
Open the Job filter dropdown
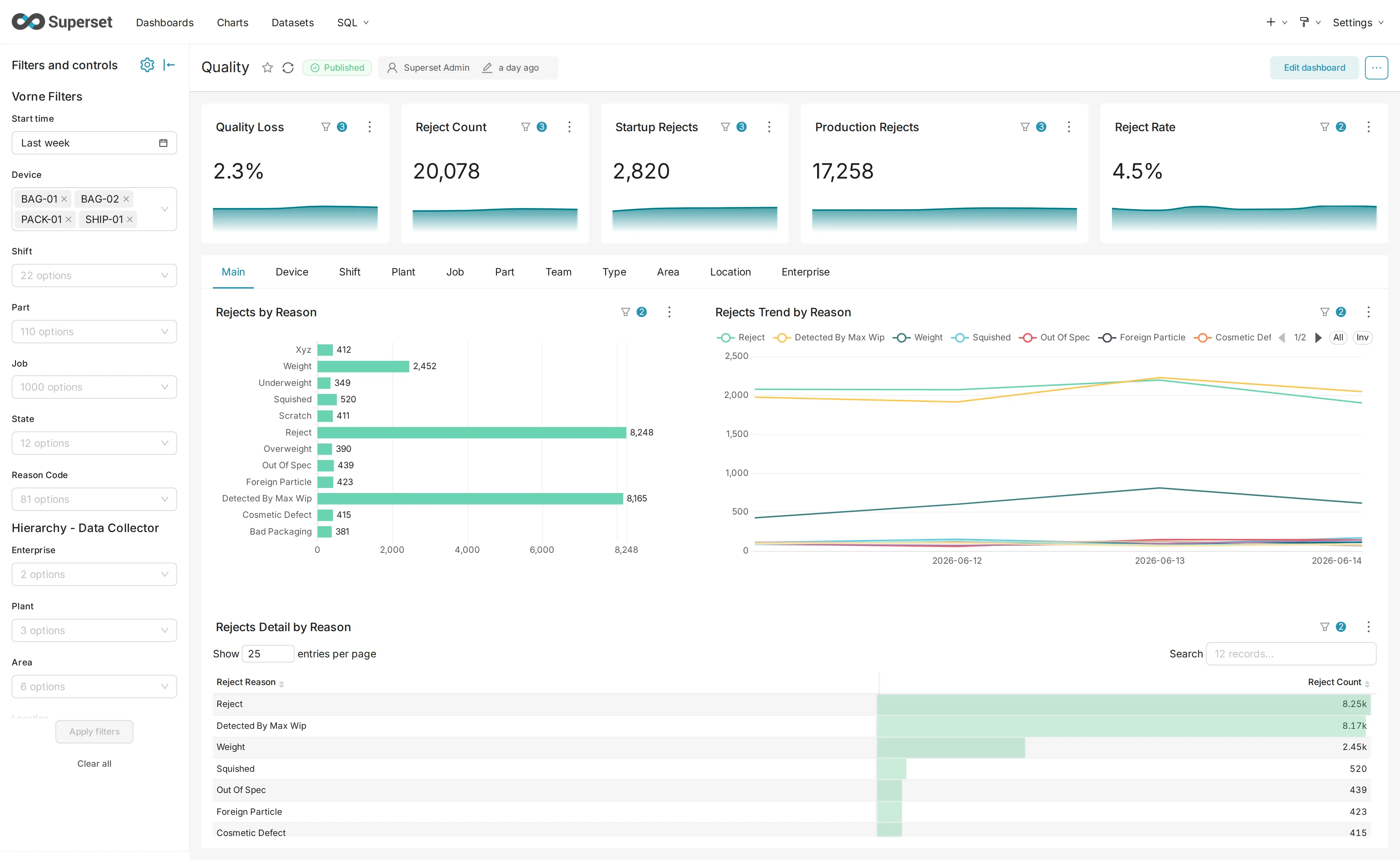point(94,387)
